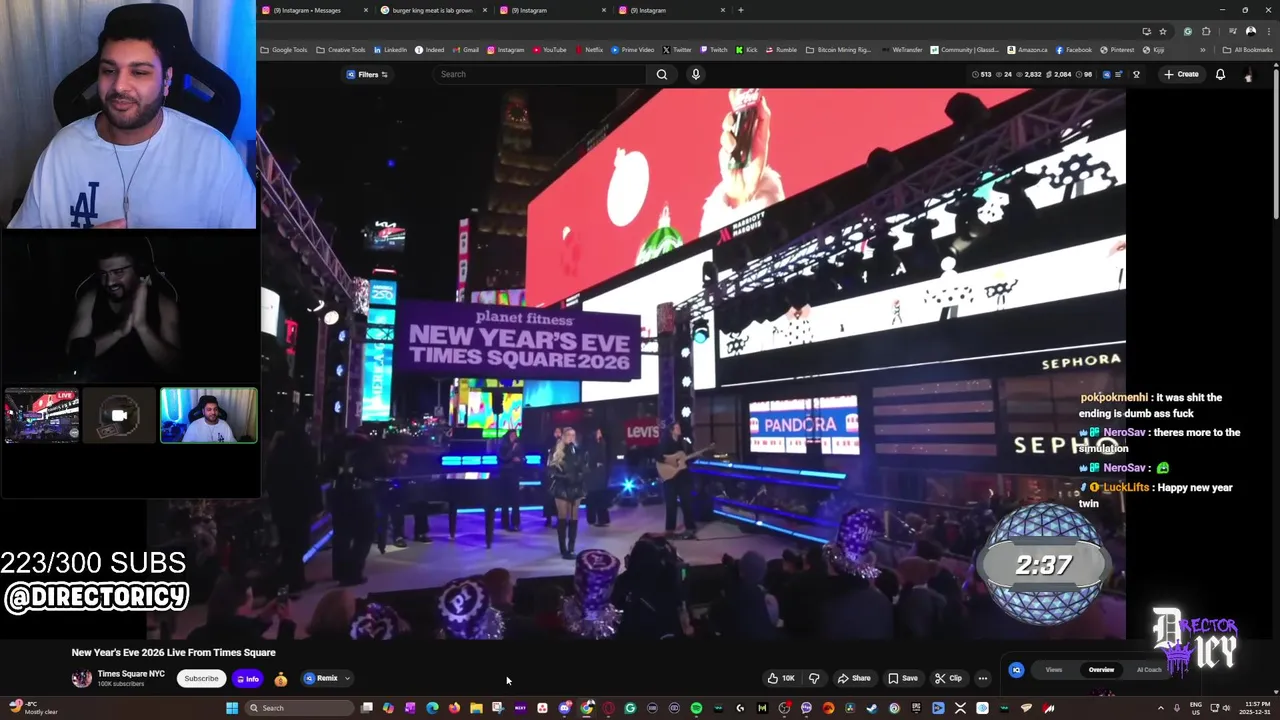The image size is (1280, 720).
Task: Open the Amazon.ca bookmark
Action: point(1028,50)
